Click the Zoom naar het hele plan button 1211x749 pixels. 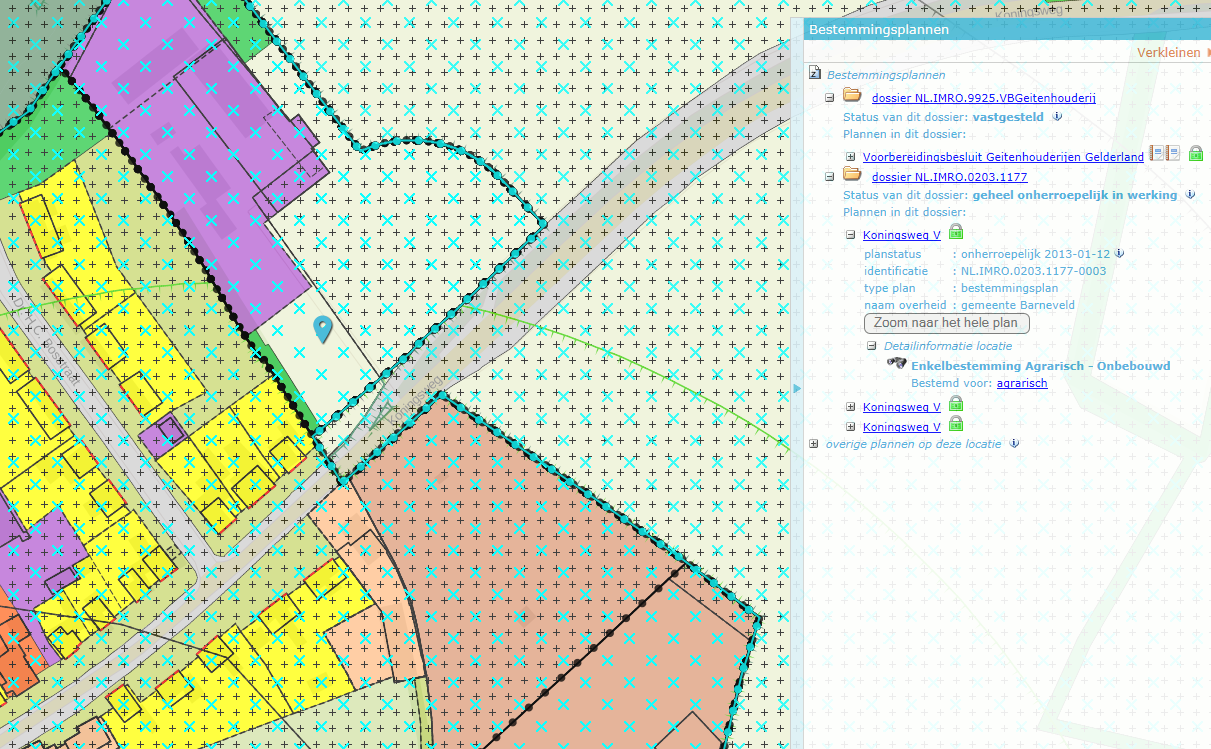coord(946,323)
